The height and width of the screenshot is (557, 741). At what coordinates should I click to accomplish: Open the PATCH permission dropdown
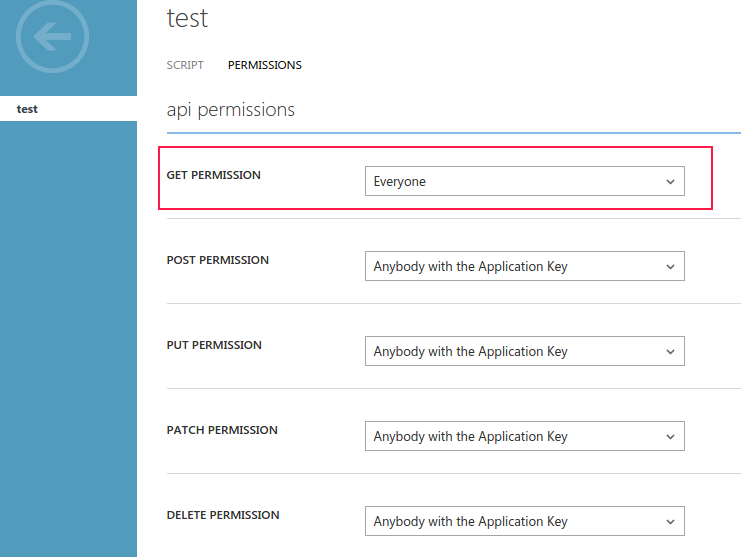(x=524, y=436)
